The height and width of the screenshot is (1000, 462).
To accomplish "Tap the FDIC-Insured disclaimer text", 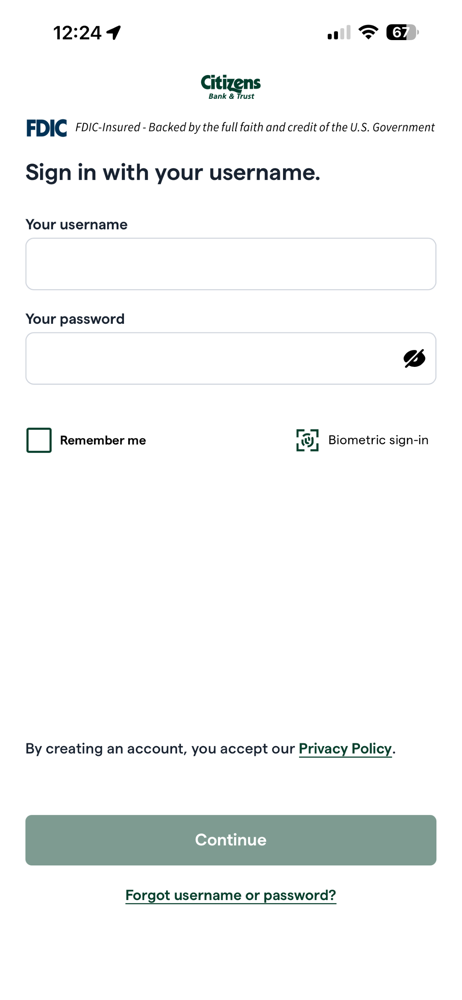I will coord(255,128).
